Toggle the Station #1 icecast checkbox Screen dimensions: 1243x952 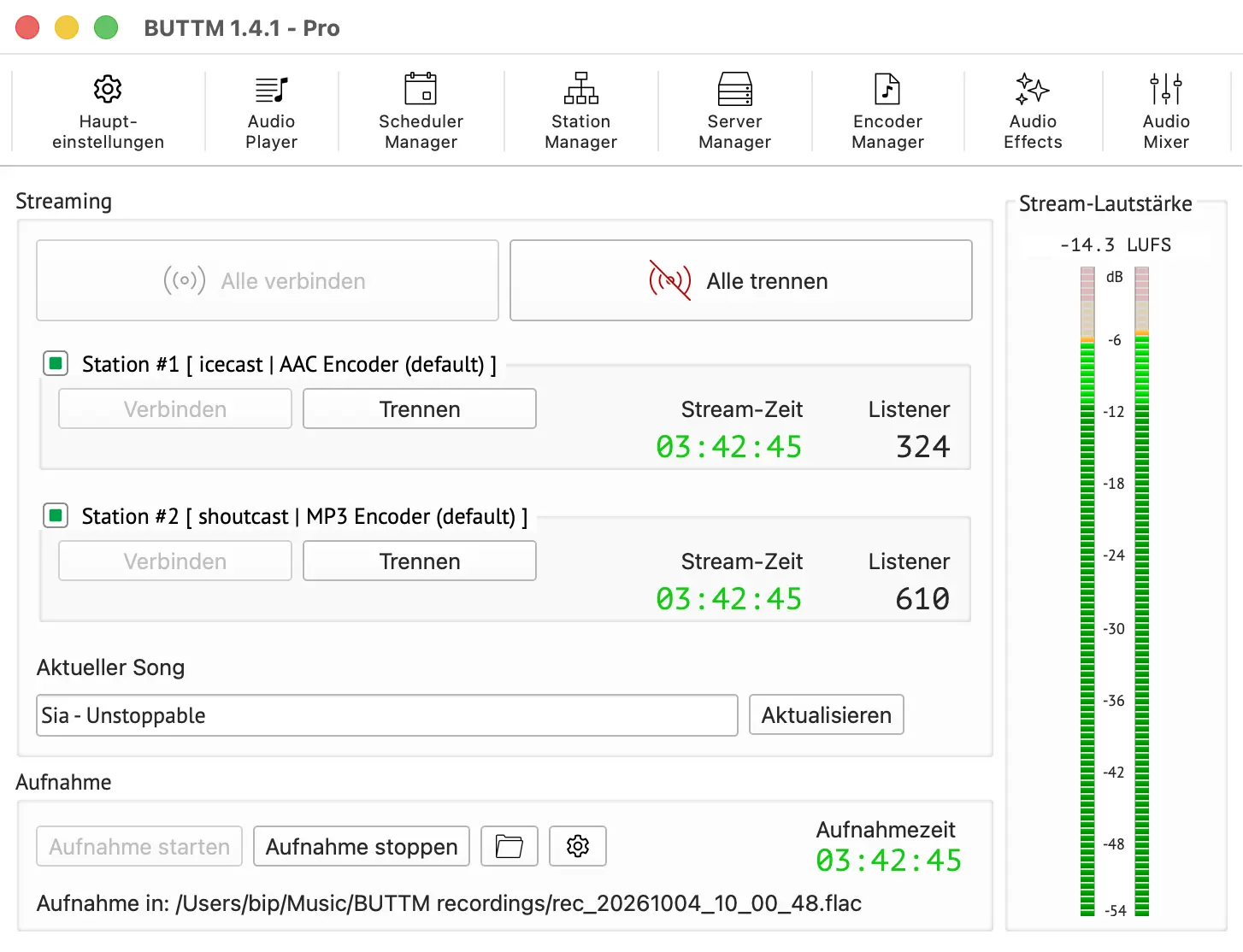(x=56, y=364)
